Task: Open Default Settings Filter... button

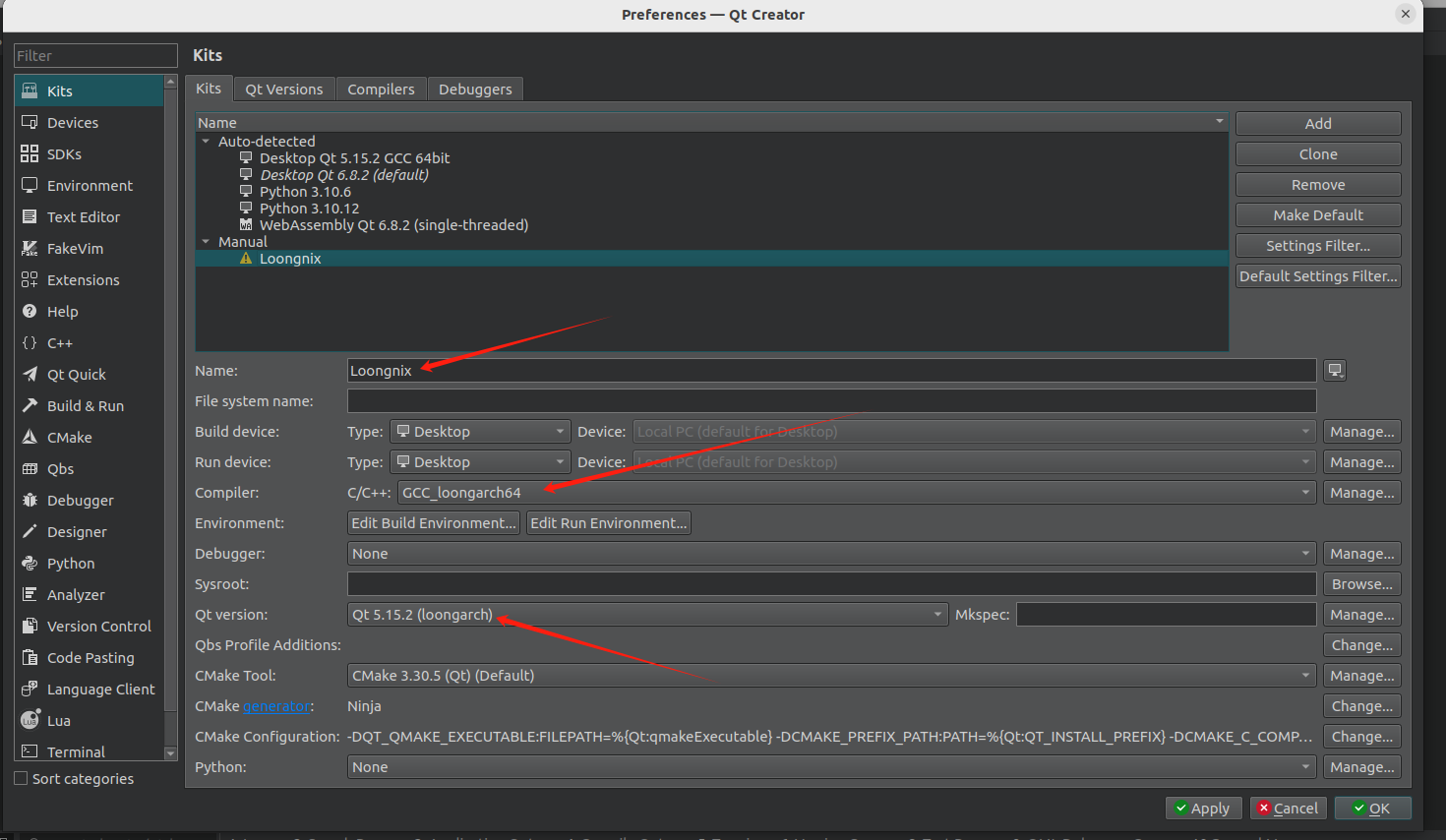Action: click(1318, 275)
